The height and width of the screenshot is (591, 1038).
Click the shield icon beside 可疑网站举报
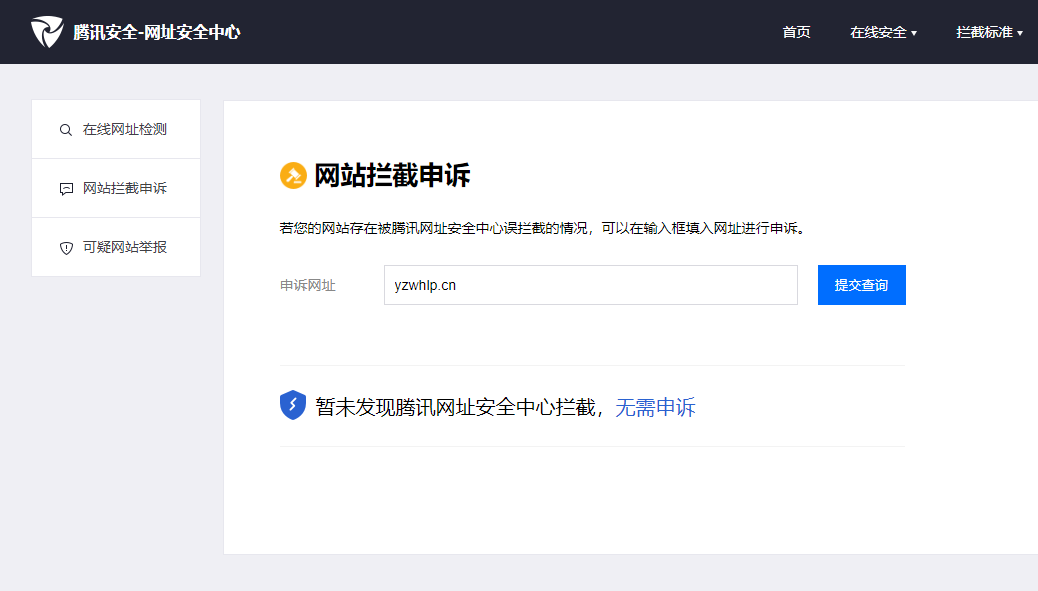(66, 248)
